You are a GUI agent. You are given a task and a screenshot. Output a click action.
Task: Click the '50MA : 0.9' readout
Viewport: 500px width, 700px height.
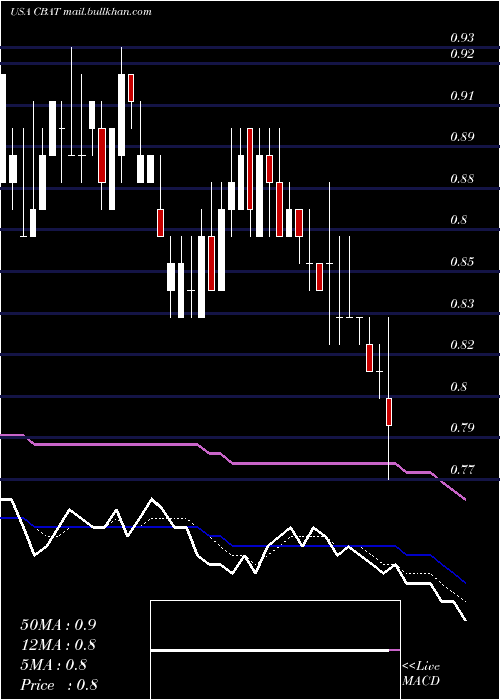click(x=58, y=625)
